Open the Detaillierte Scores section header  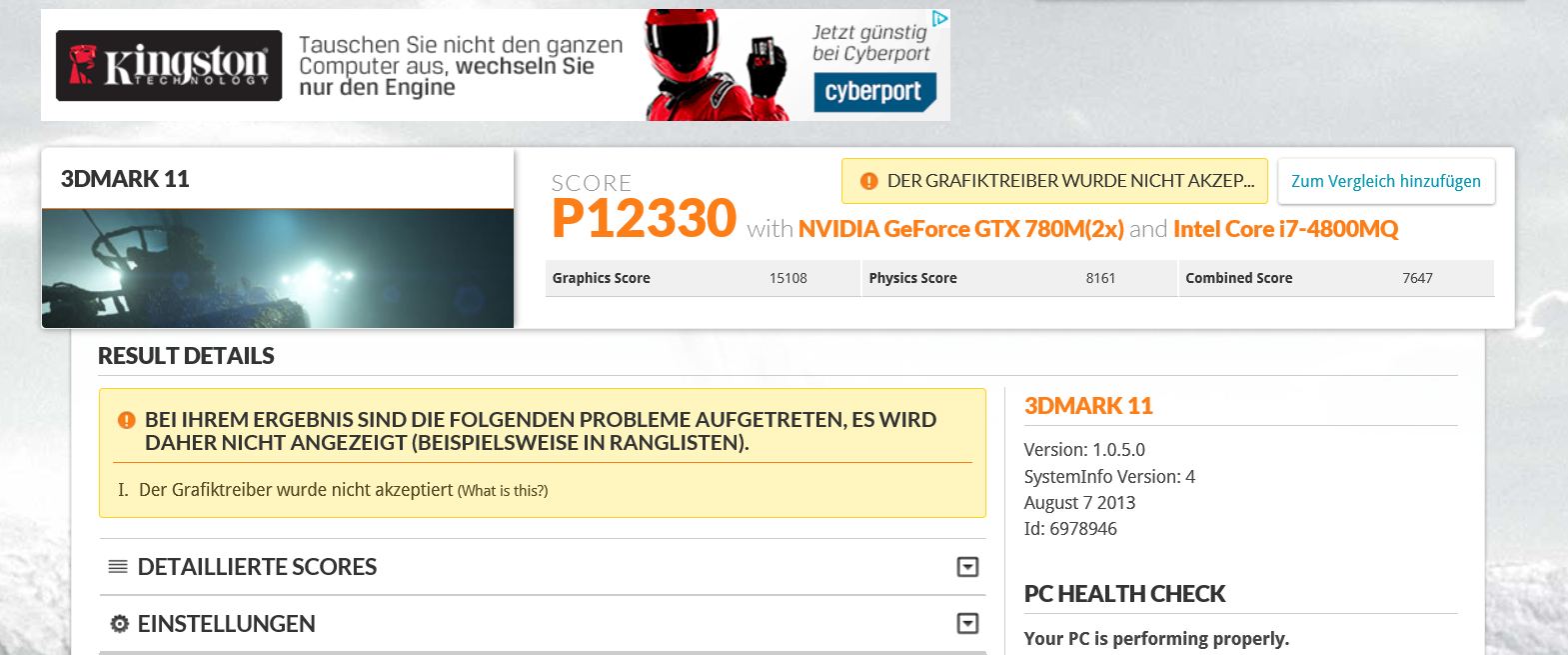click(x=257, y=567)
